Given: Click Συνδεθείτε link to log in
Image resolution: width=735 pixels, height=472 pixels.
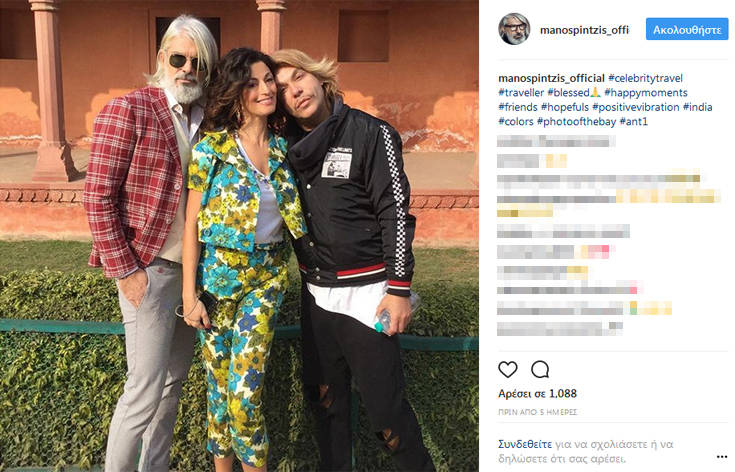Looking at the screenshot, I should coord(525,444).
